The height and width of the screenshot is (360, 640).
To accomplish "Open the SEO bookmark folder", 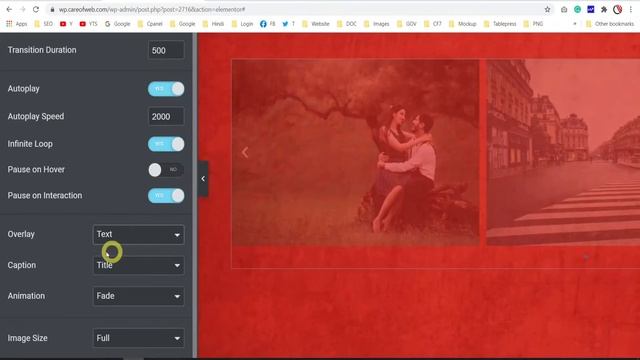I will pos(43,24).
